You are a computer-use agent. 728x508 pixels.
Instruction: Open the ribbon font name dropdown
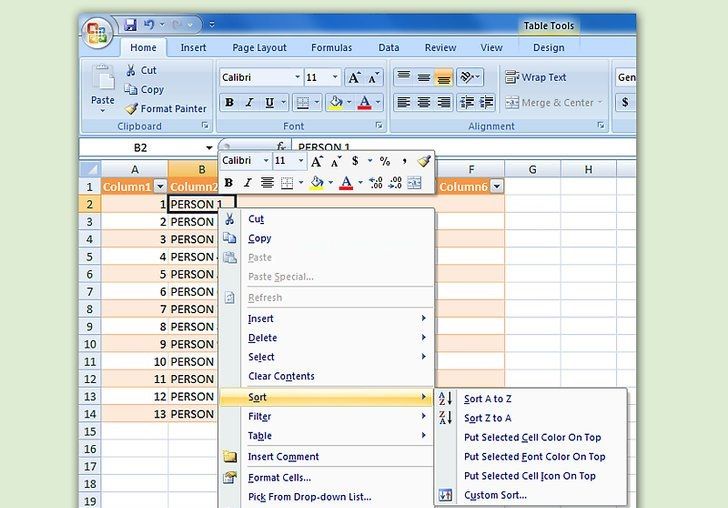[297, 77]
